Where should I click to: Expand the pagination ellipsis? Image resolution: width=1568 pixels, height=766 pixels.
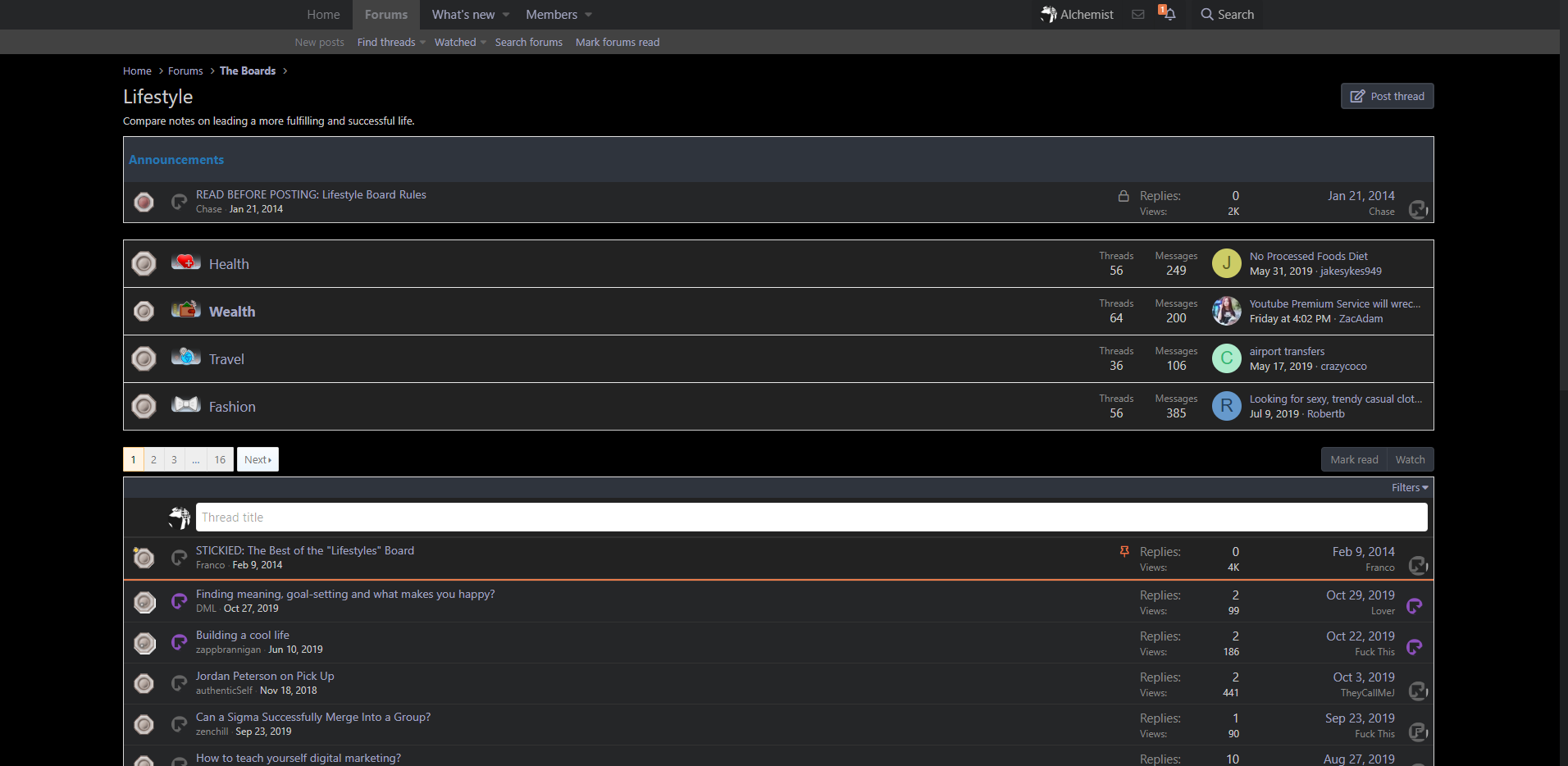(x=195, y=459)
